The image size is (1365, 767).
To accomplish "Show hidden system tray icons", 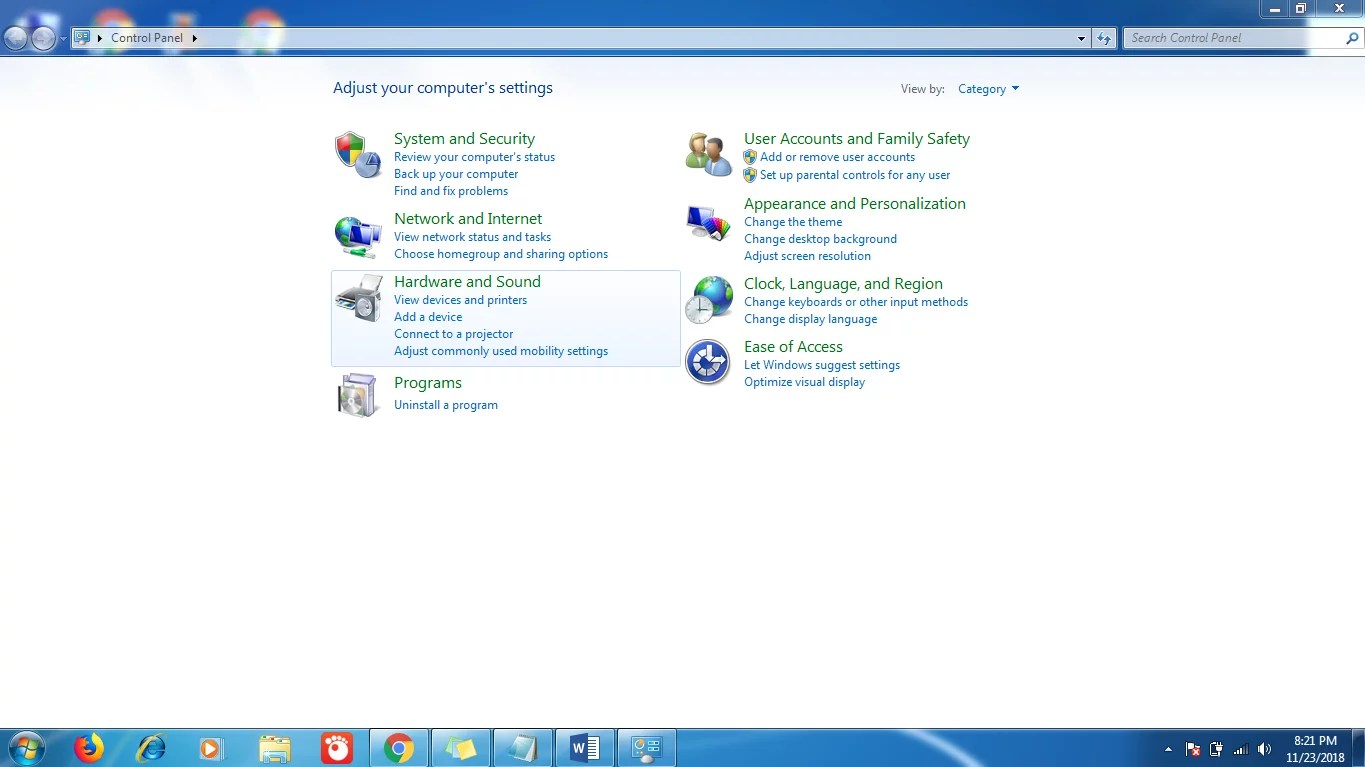I will [1168, 749].
